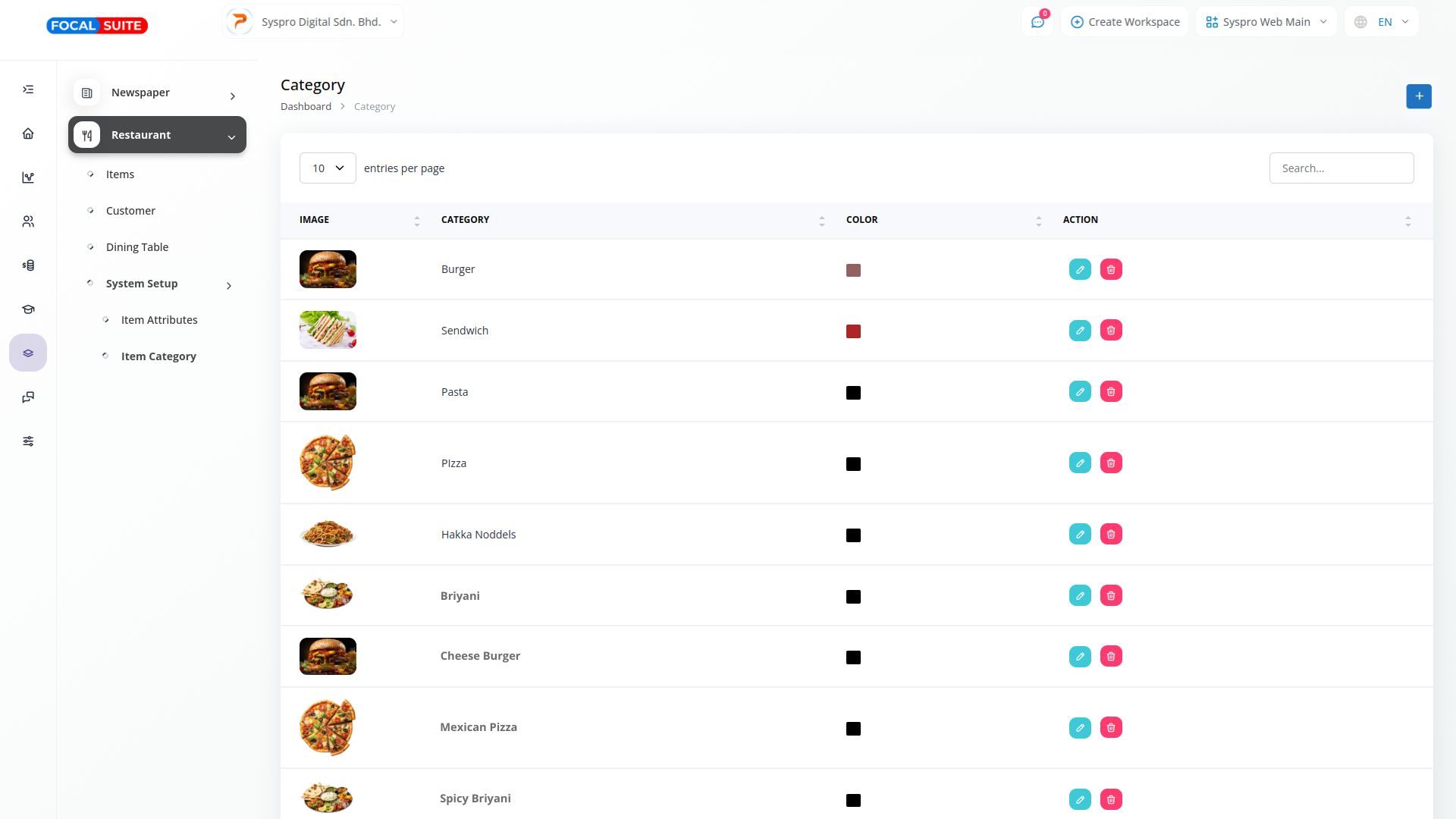The width and height of the screenshot is (1456, 819).
Task: Click the sliders settings icon in sidebar
Action: pyautogui.click(x=28, y=441)
